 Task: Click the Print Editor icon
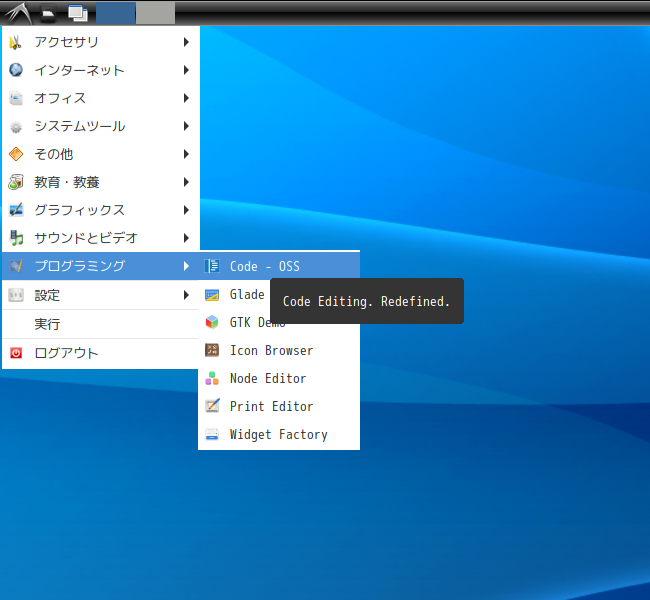click(x=211, y=406)
